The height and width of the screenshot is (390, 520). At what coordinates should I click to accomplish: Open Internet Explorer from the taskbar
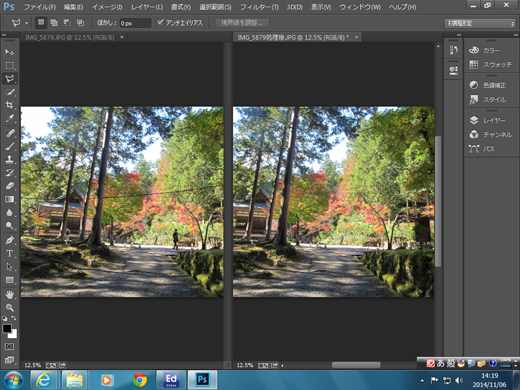(43, 380)
